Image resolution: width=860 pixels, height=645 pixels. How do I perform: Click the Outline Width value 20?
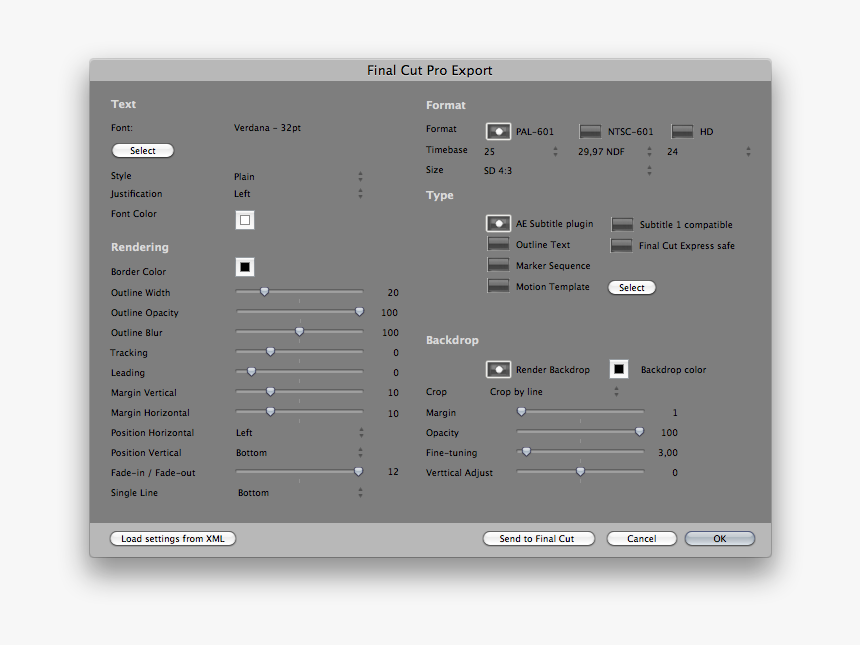pos(393,293)
